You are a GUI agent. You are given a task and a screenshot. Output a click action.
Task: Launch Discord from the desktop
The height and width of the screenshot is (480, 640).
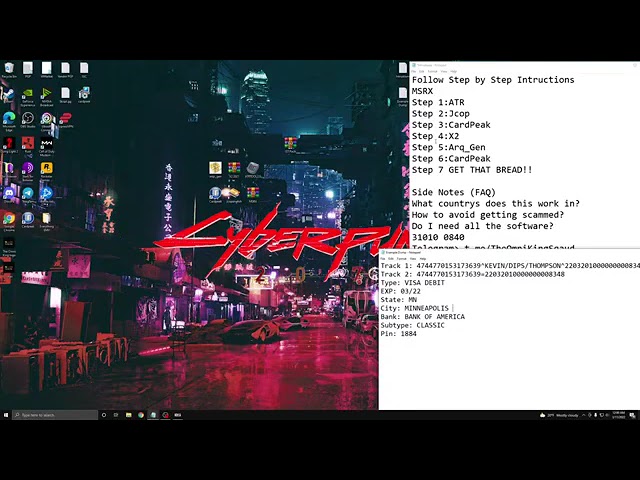coord(9,195)
